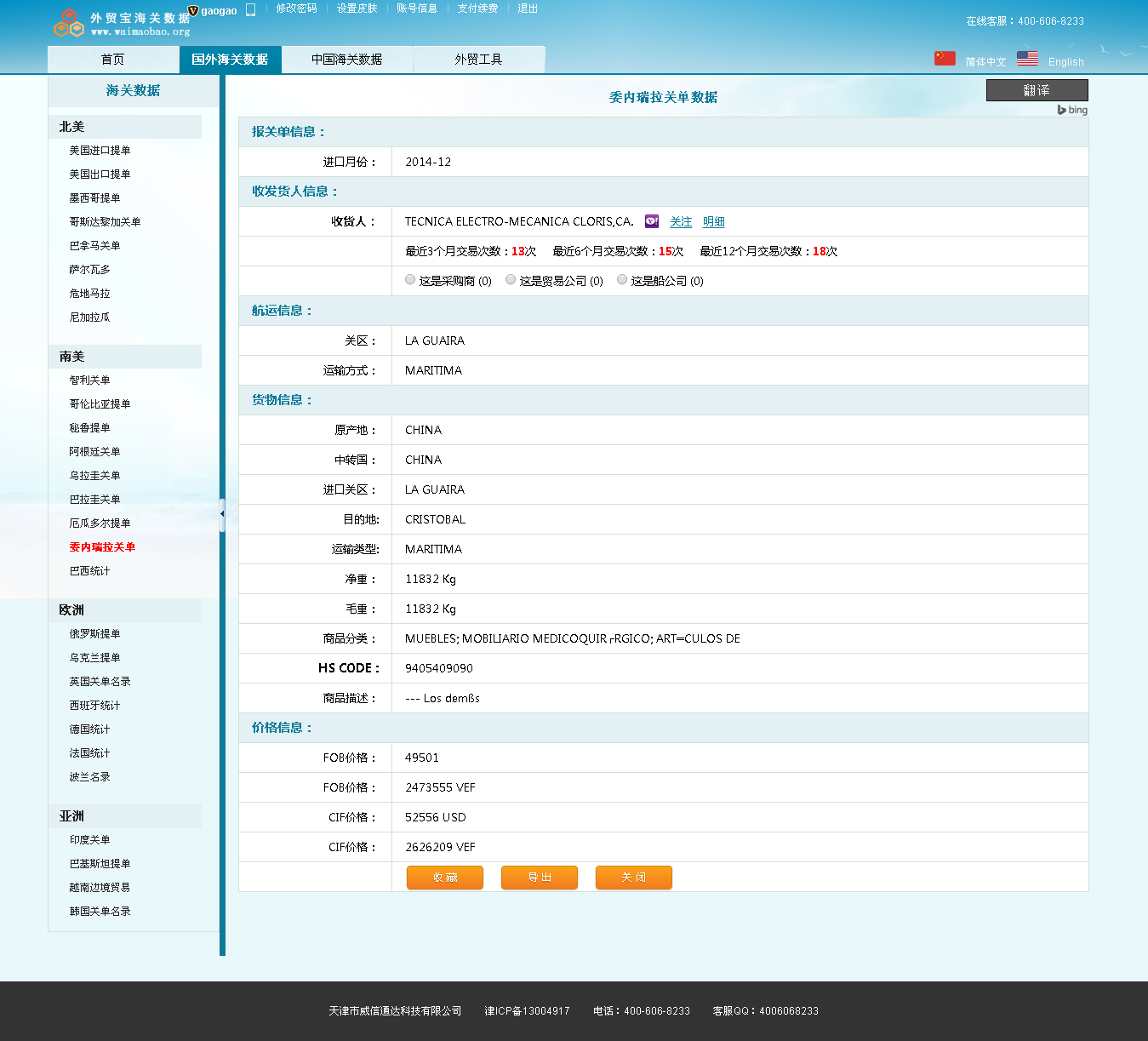Open 乌拉圭关单 in the sidebar
The image size is (1148, 1041).
point(94,476)
